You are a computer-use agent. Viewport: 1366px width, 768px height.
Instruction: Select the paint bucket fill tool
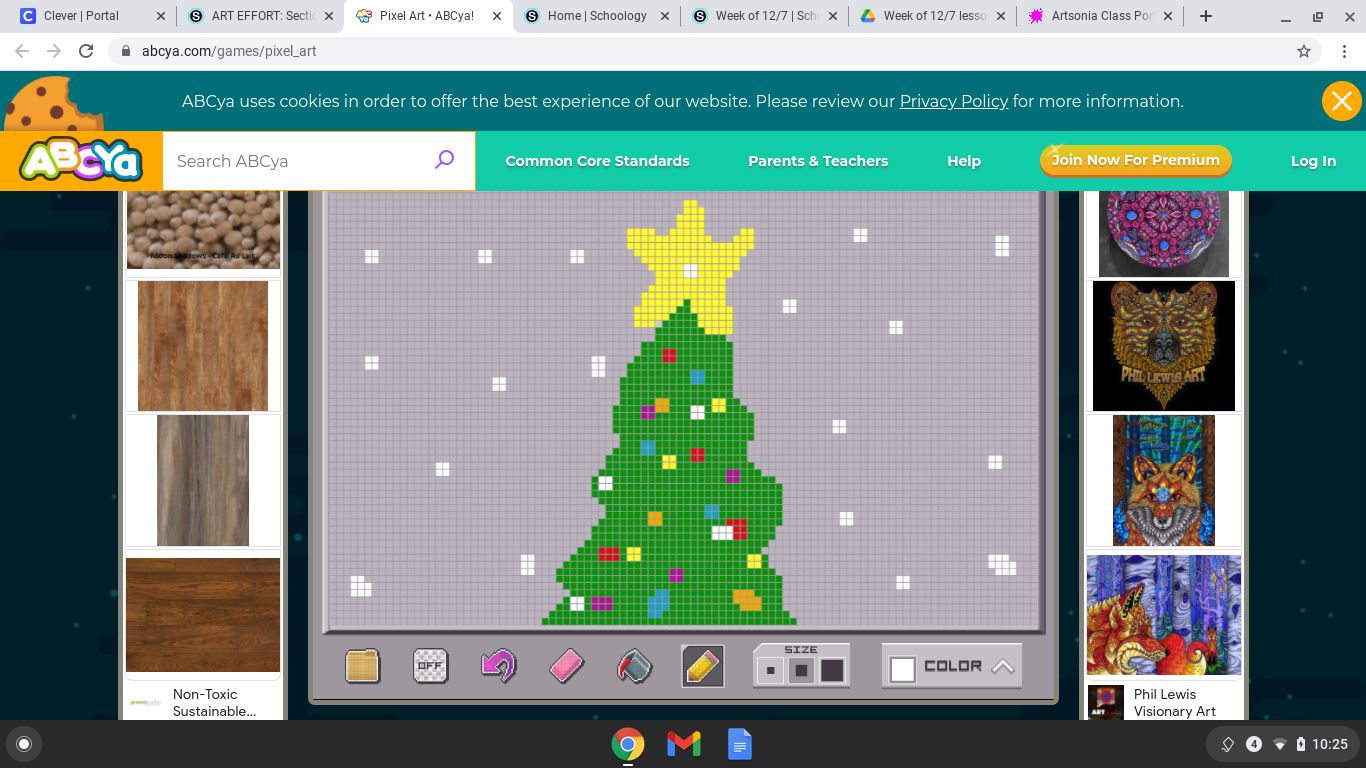point(634,666)
